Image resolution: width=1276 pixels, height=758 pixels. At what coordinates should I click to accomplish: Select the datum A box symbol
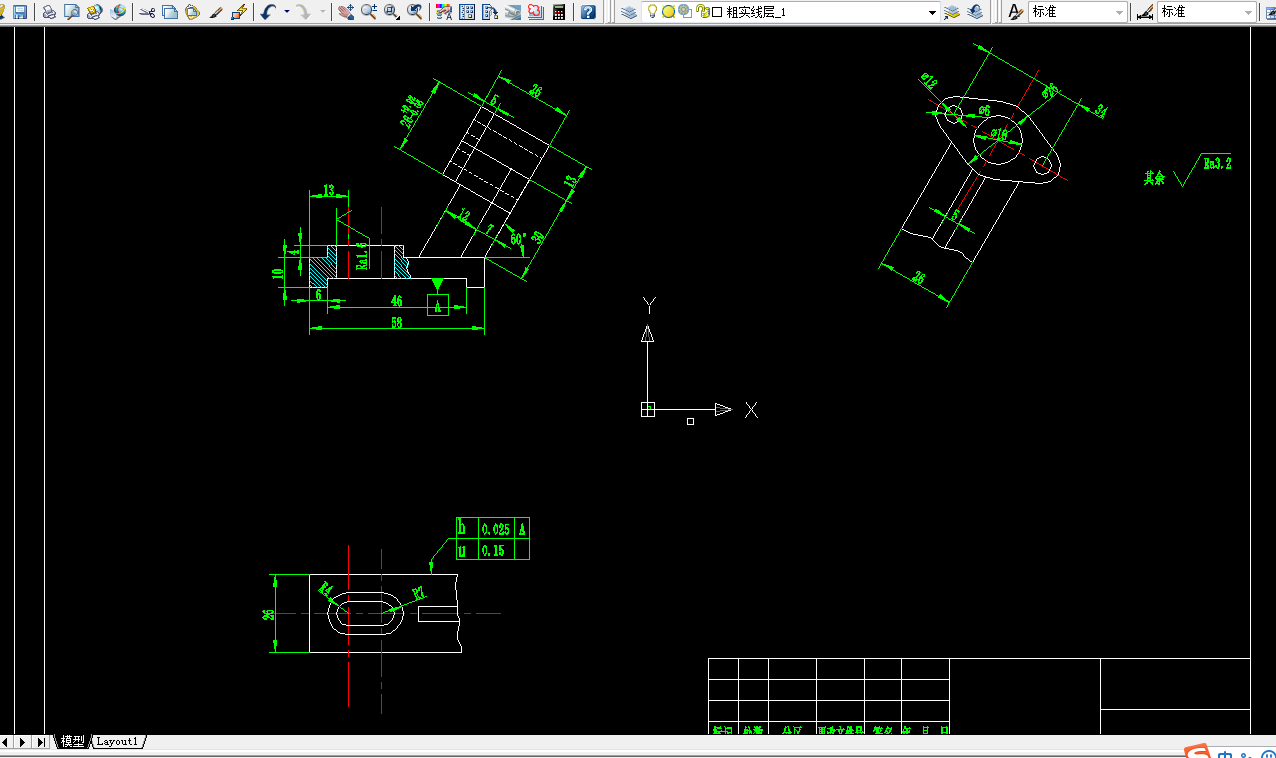(438, 306)
